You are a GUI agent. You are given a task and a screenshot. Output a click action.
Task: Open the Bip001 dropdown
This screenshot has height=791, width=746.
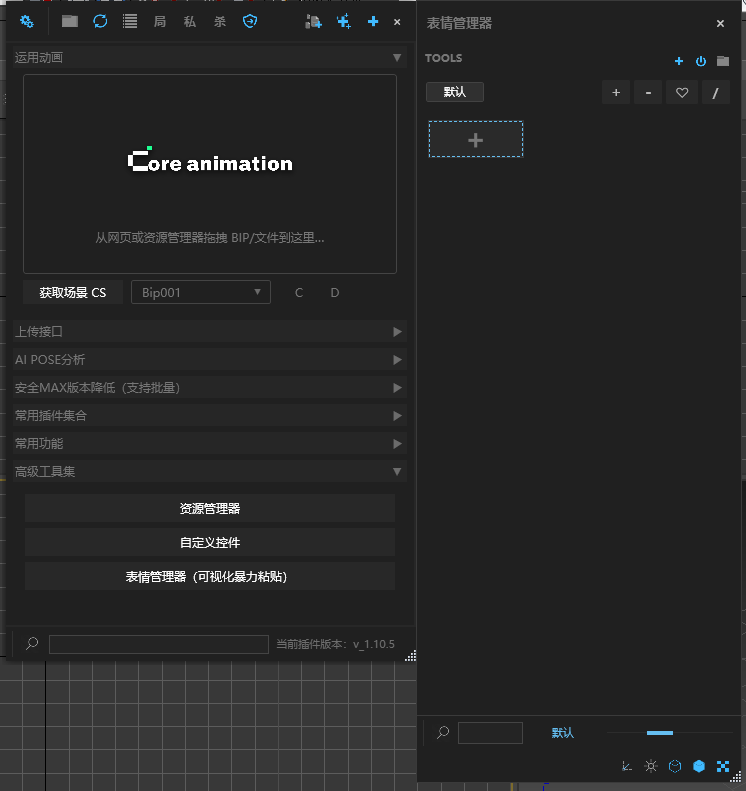[x=201, y=293]
